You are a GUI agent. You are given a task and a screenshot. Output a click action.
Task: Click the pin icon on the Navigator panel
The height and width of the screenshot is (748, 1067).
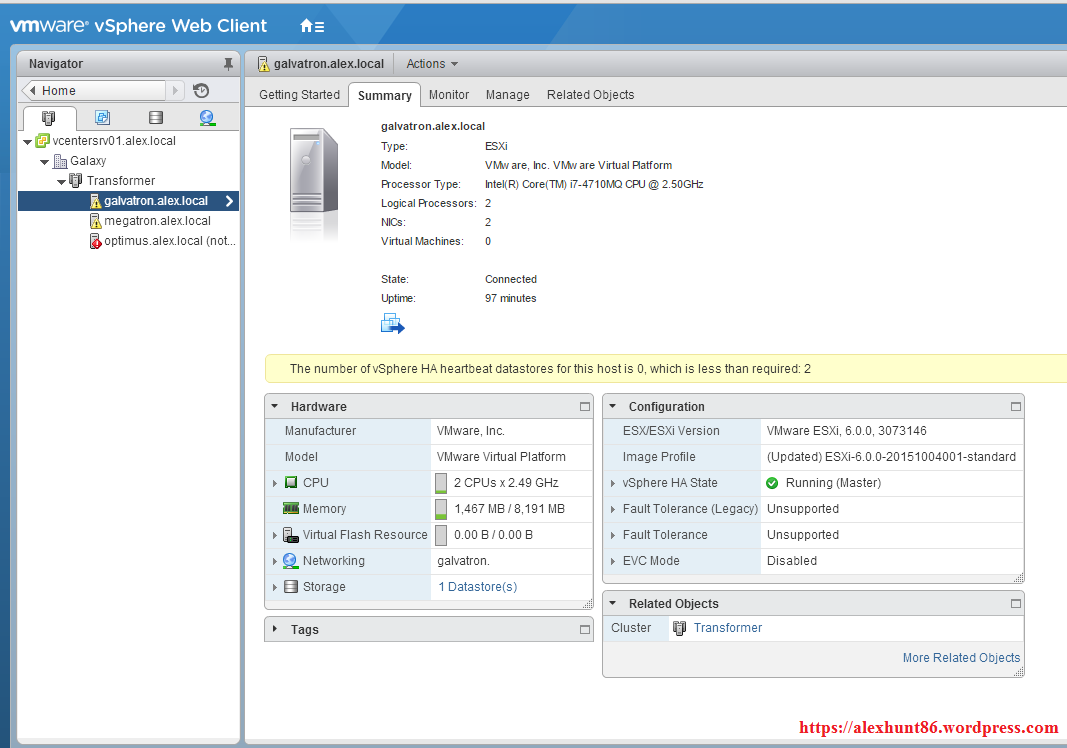pos(228,63)
